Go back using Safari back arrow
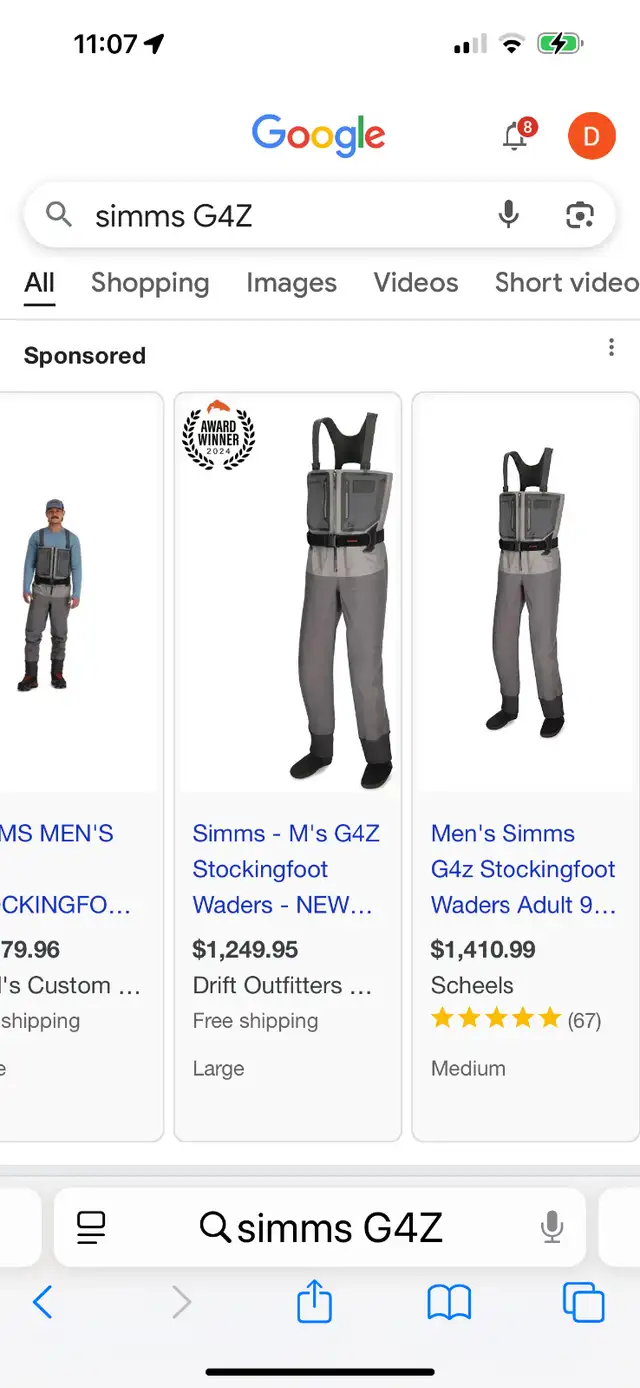This screenshot has height=1388, width=640. click(x=42, y=1302)
